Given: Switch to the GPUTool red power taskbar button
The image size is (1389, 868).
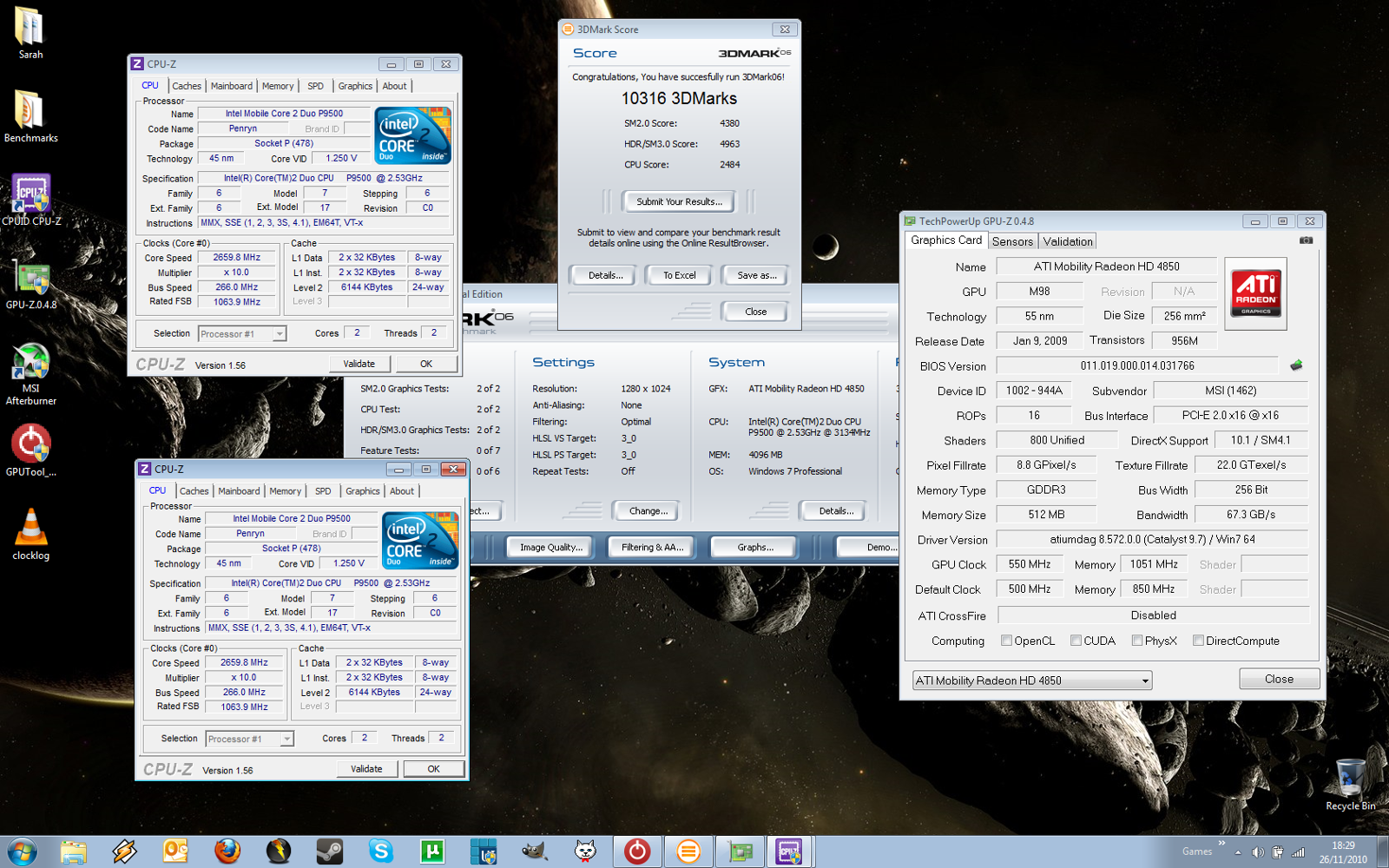Looking at the screenshot, I should [x=637, y=852].
